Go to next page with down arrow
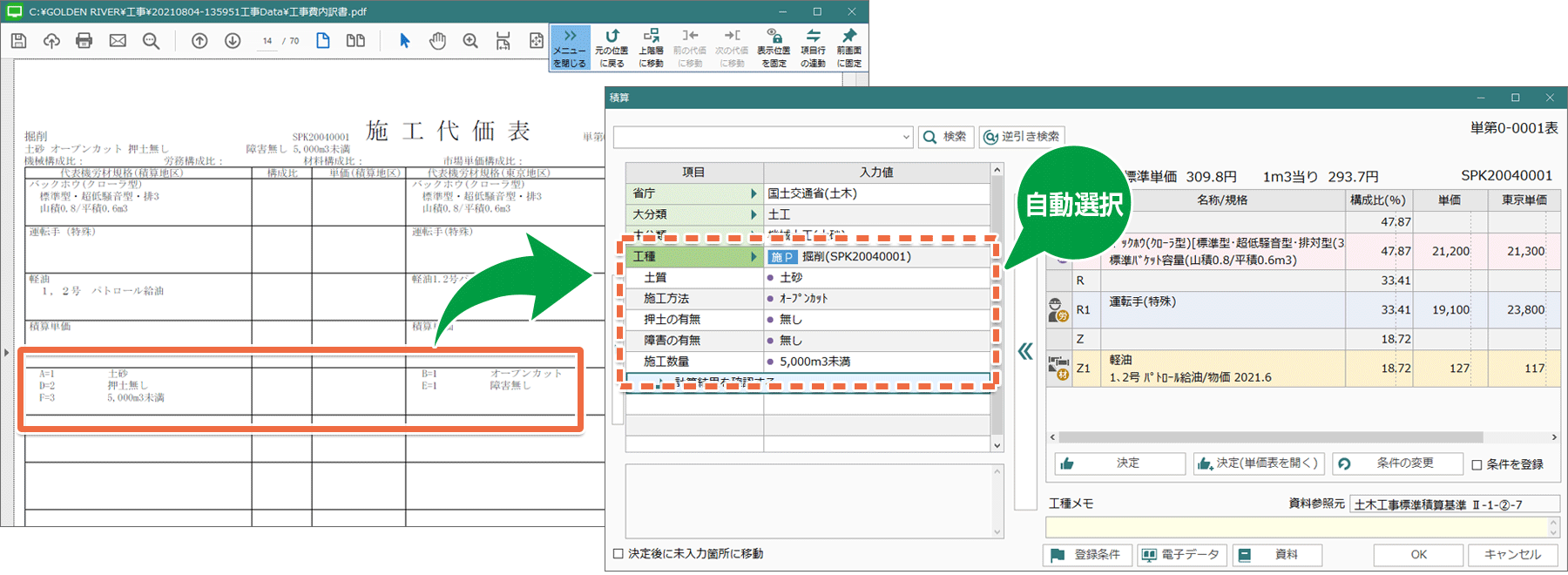Image resolution: width=1568 pixels, height=575 pixels. click(x=233, y=41)
